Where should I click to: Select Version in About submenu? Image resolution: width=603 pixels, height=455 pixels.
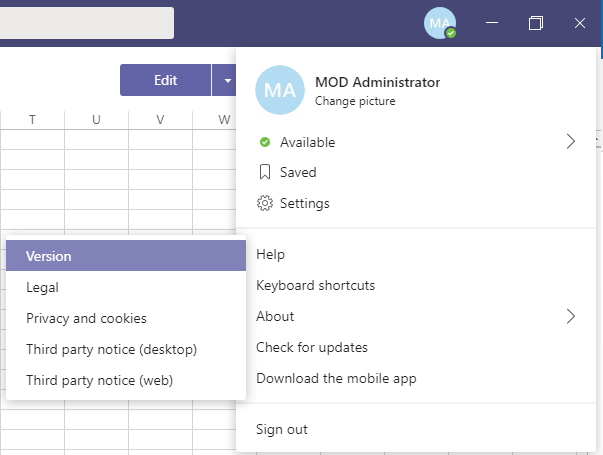[x=126, y=256]
